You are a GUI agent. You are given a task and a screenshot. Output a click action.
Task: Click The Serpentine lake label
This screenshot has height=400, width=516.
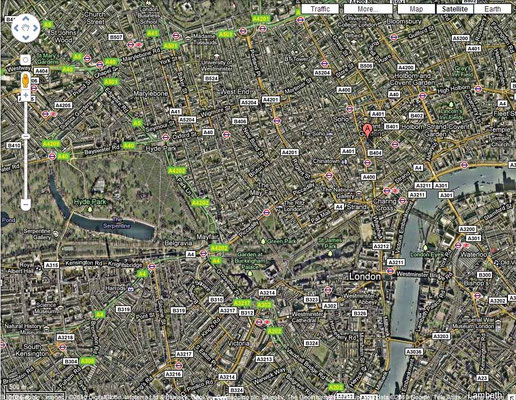tap(117, 223)
